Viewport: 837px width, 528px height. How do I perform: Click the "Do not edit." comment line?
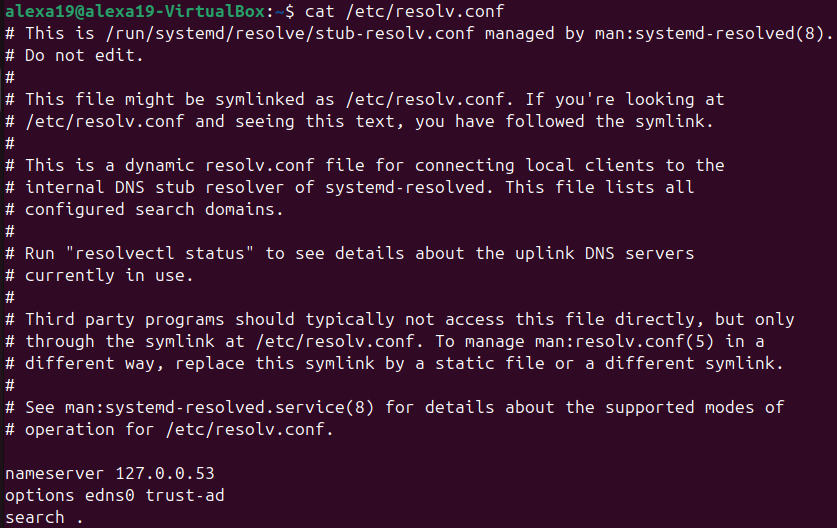click(84, 55)
